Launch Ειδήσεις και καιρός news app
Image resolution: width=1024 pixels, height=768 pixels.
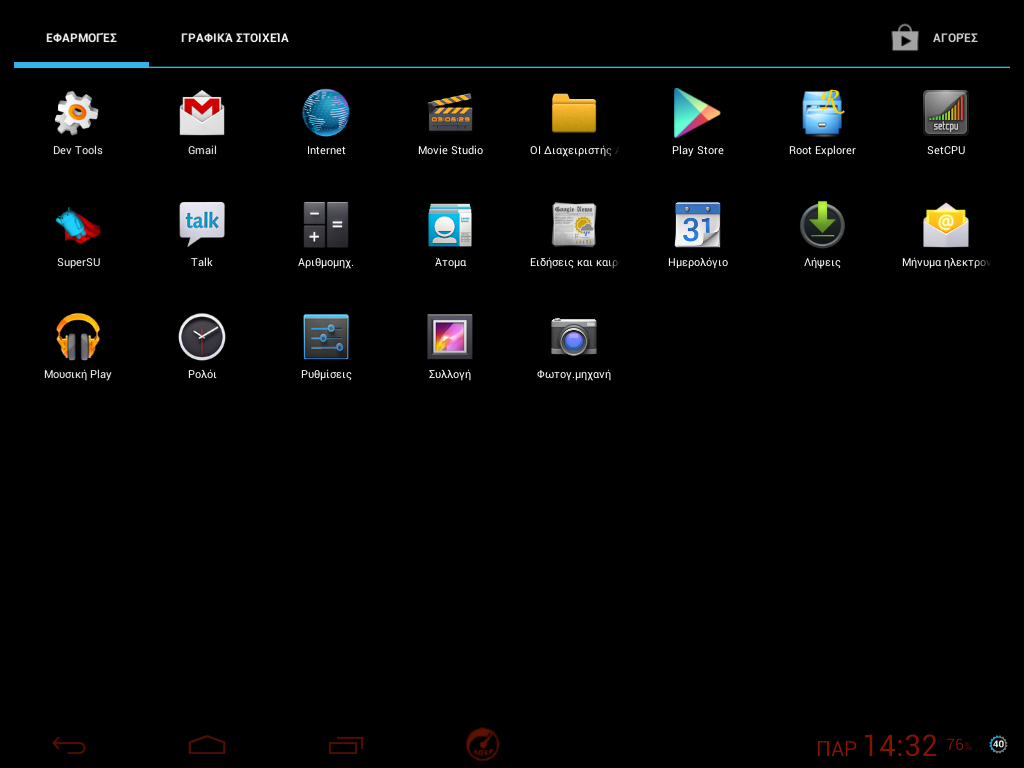(x=574, y=225)
